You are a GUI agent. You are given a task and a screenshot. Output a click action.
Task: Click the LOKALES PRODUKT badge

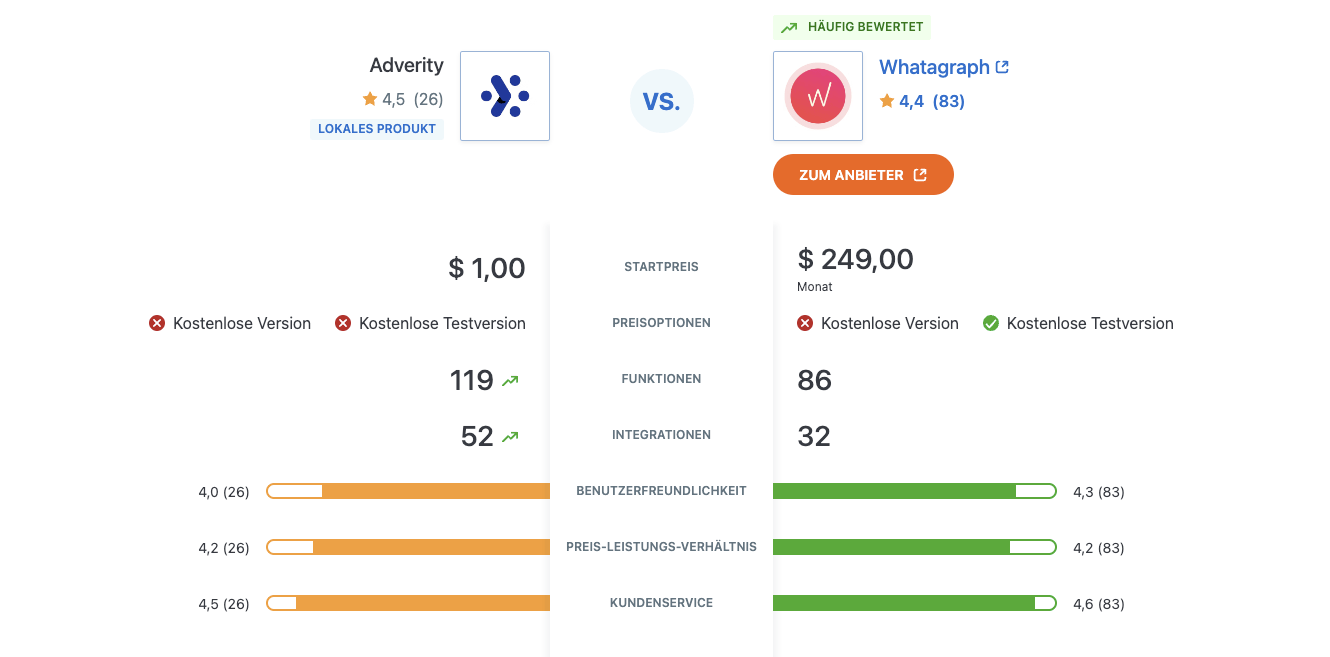(x=377, y=129)
